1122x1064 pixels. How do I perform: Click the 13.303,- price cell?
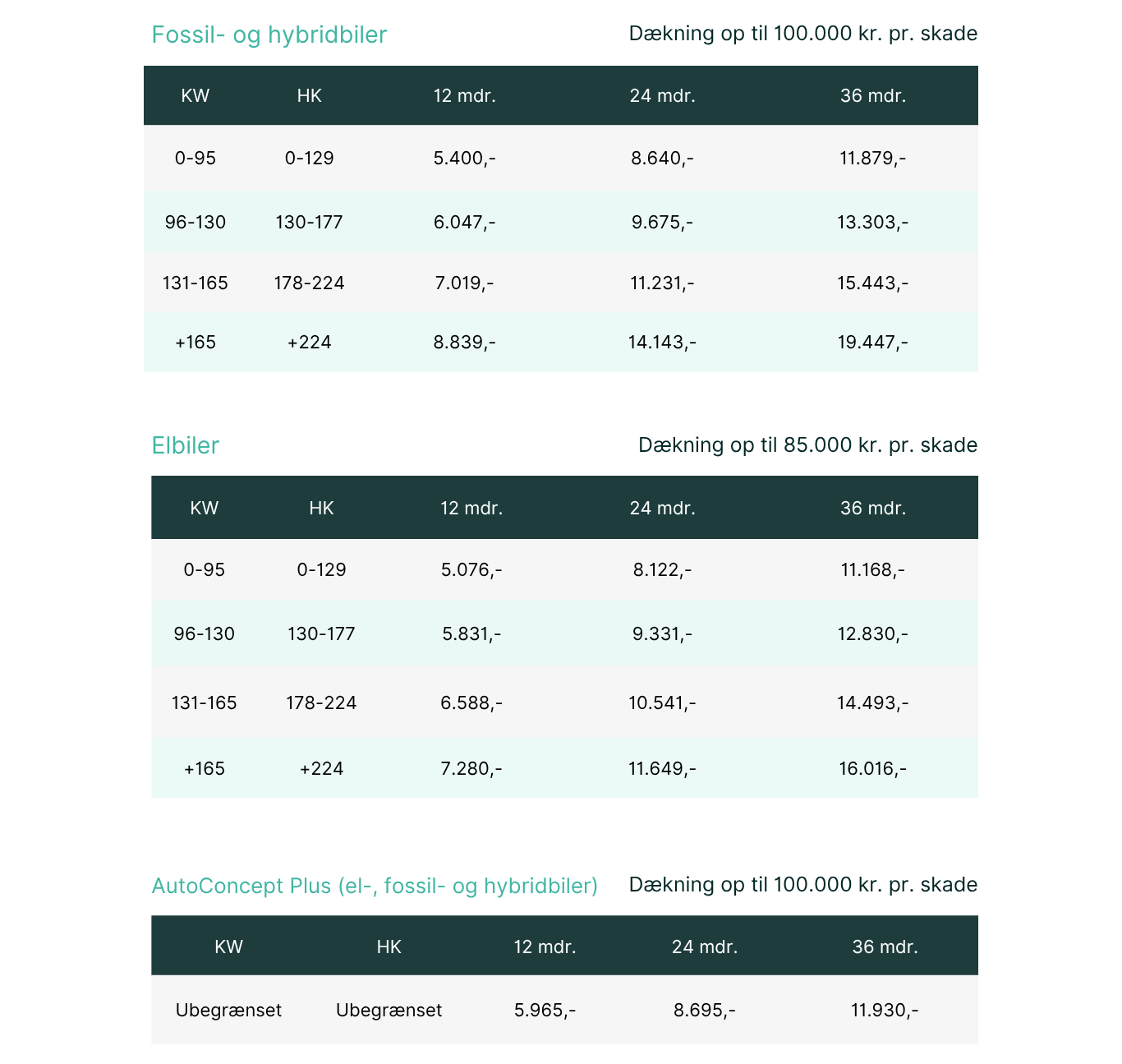(873, 222)
